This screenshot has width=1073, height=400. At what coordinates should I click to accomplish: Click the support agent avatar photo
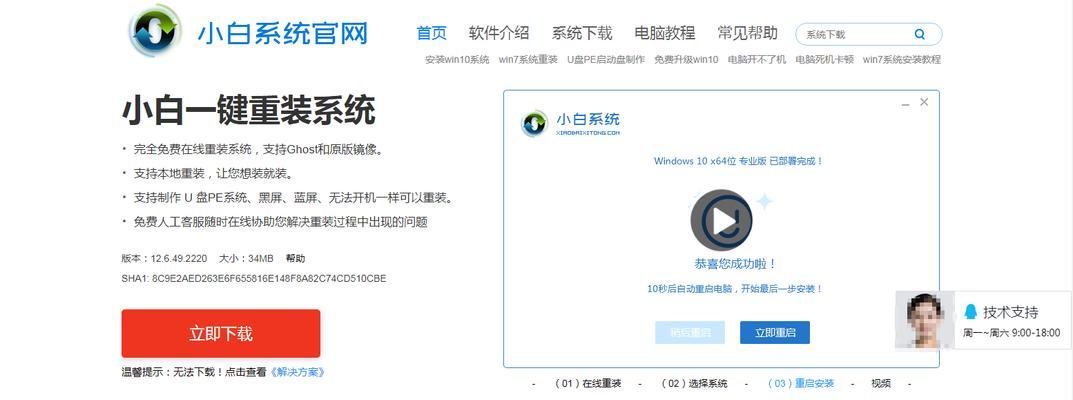click(x=925, y=320)
